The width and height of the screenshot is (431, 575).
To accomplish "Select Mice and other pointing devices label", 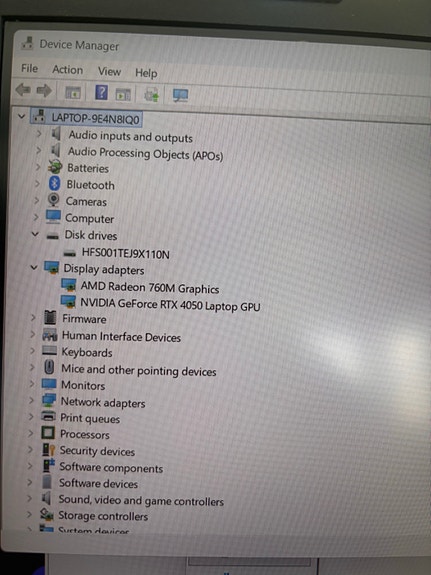I will coord(139,370).
